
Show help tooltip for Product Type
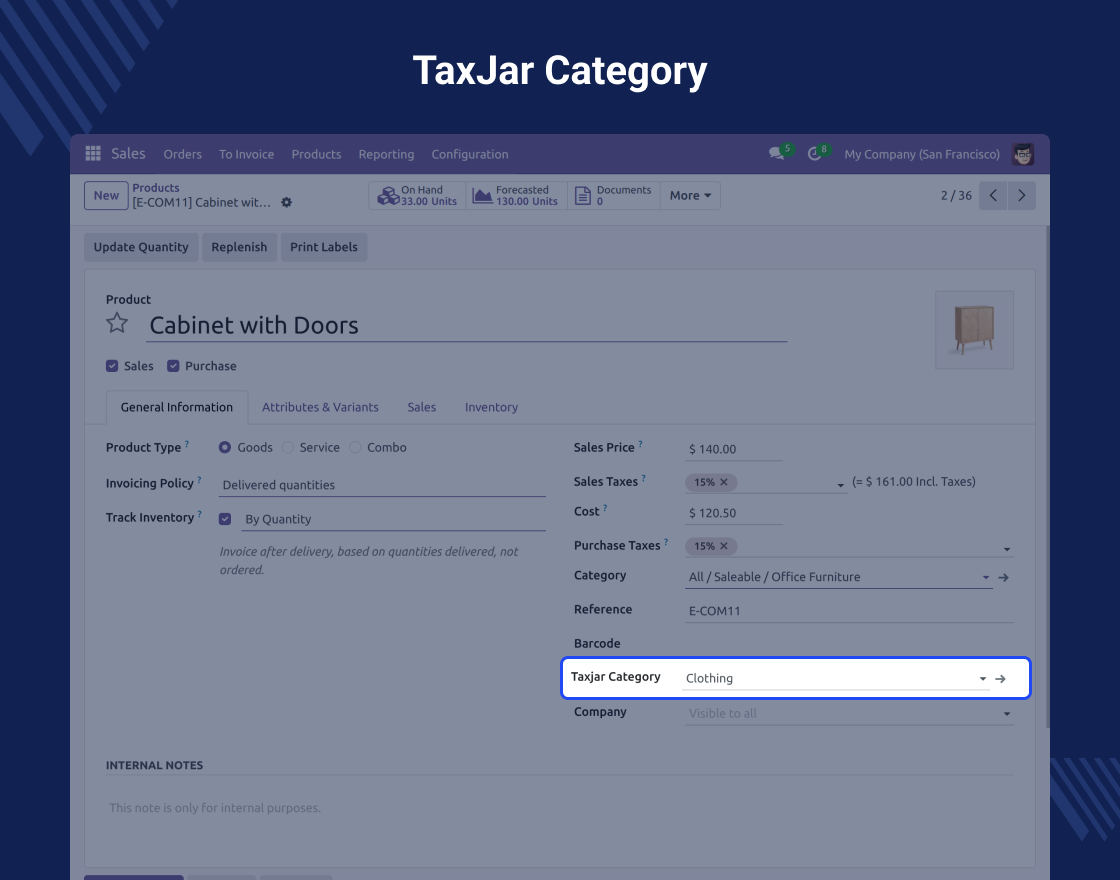(x=187, y=444)
